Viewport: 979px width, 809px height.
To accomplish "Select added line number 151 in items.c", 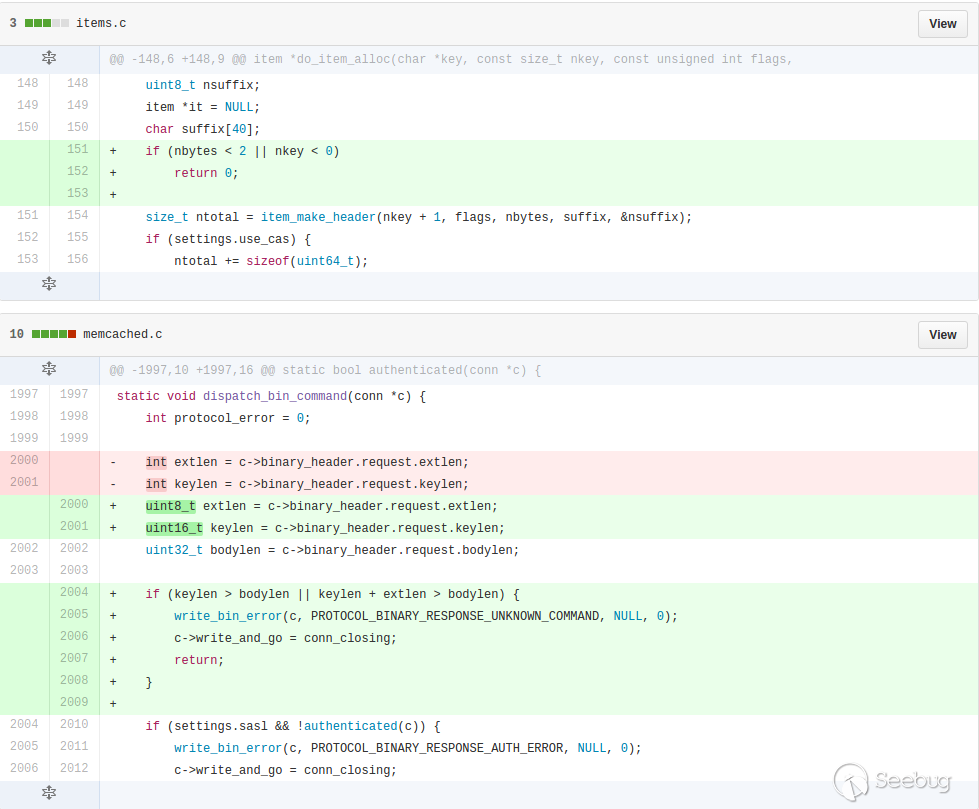I will [76, 151].
